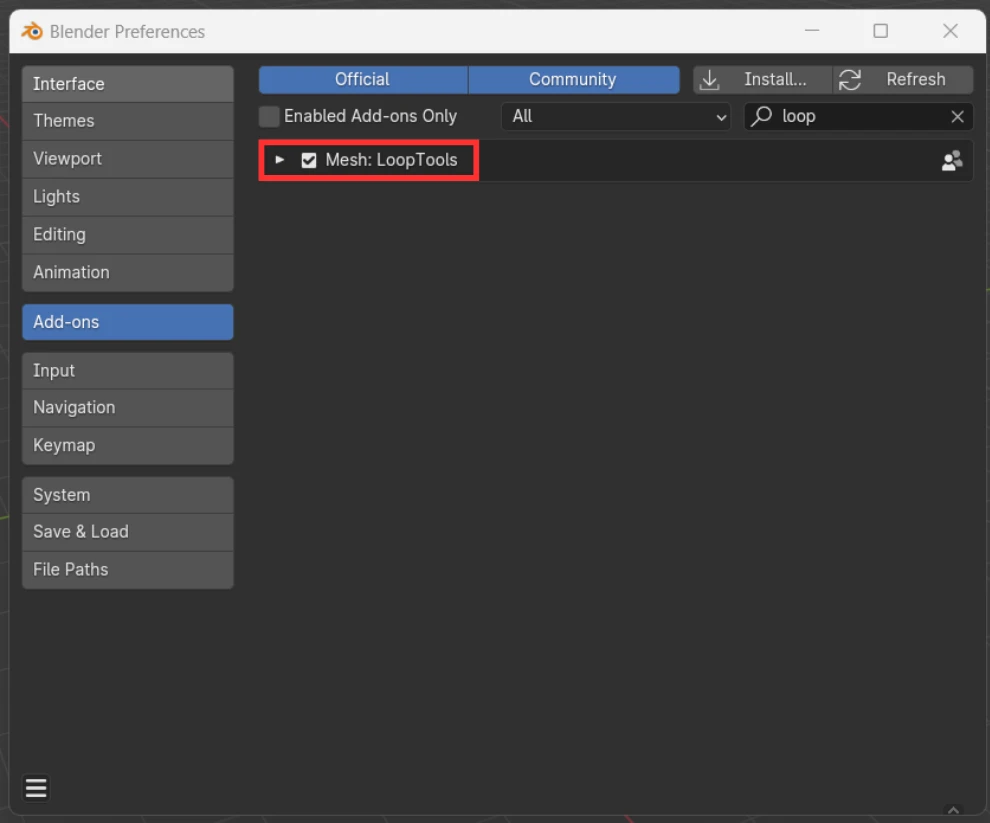Click the 'Mesh: LoopTools' add-on name
This screenshot has height=823, width=990.
tap(391, 160)
